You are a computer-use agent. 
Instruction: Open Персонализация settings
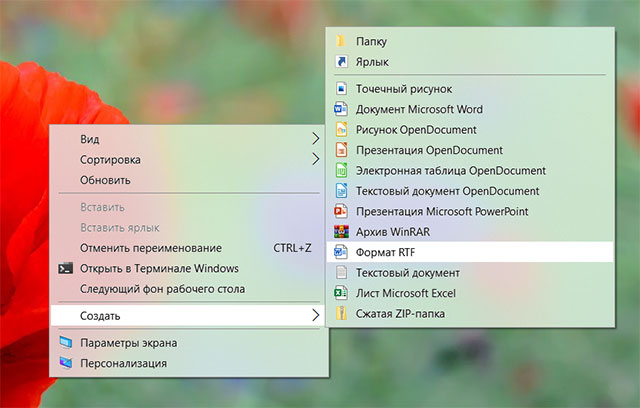coord(189,363)
